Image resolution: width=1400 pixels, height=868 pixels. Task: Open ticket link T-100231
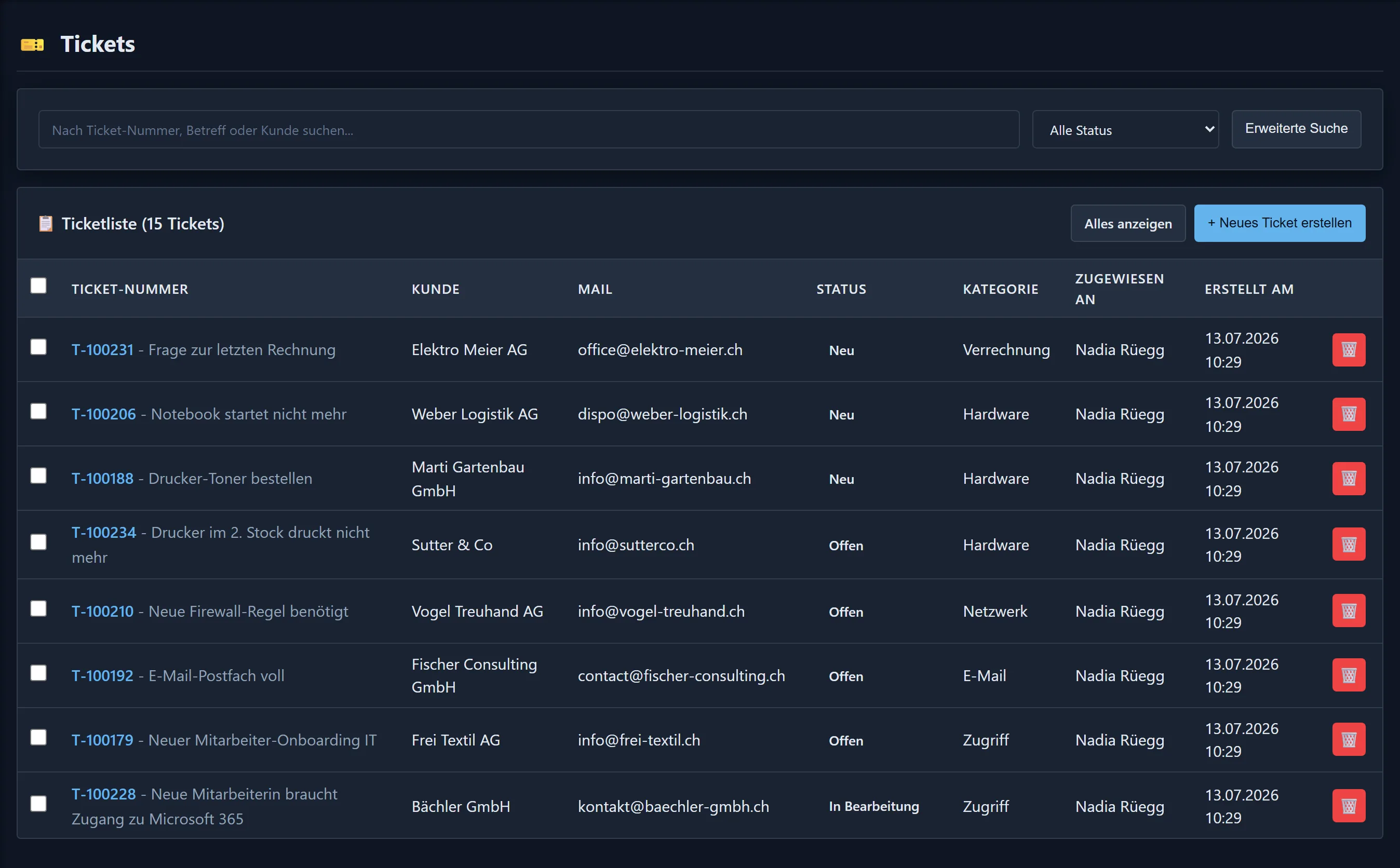tap(102, 349)
